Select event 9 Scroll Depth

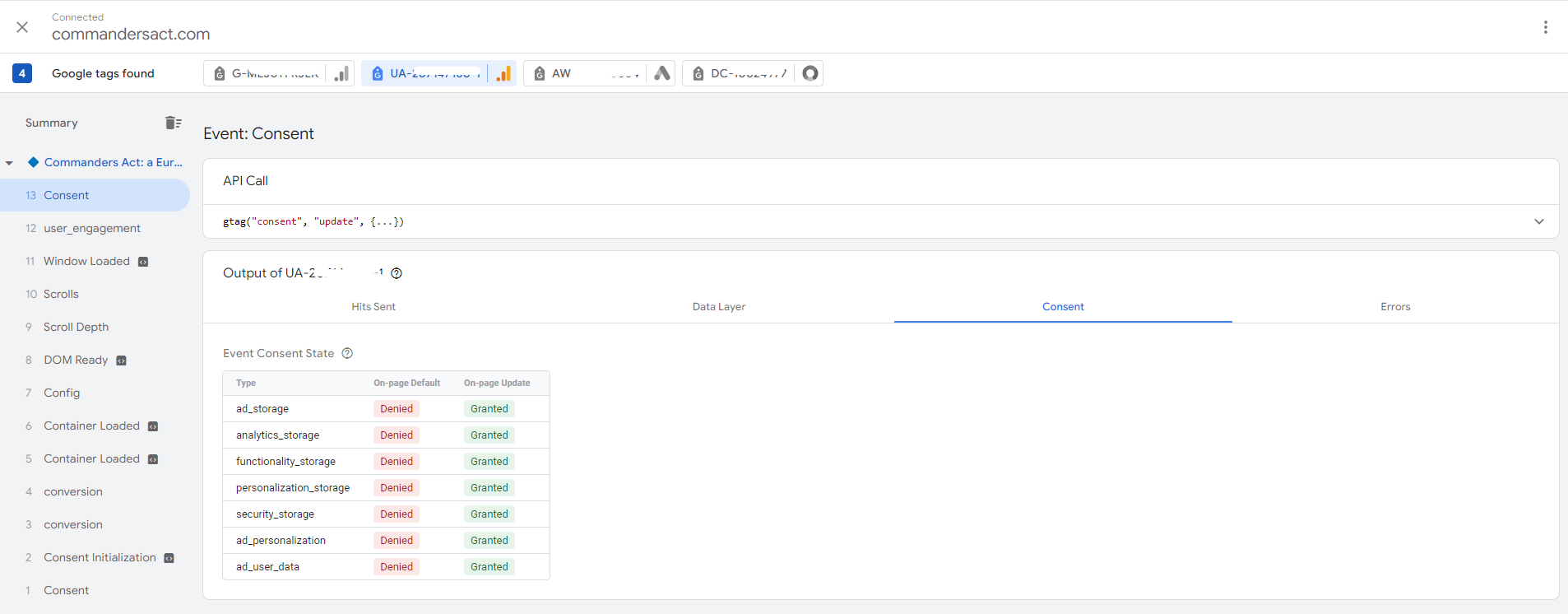(x=76, y=327)
